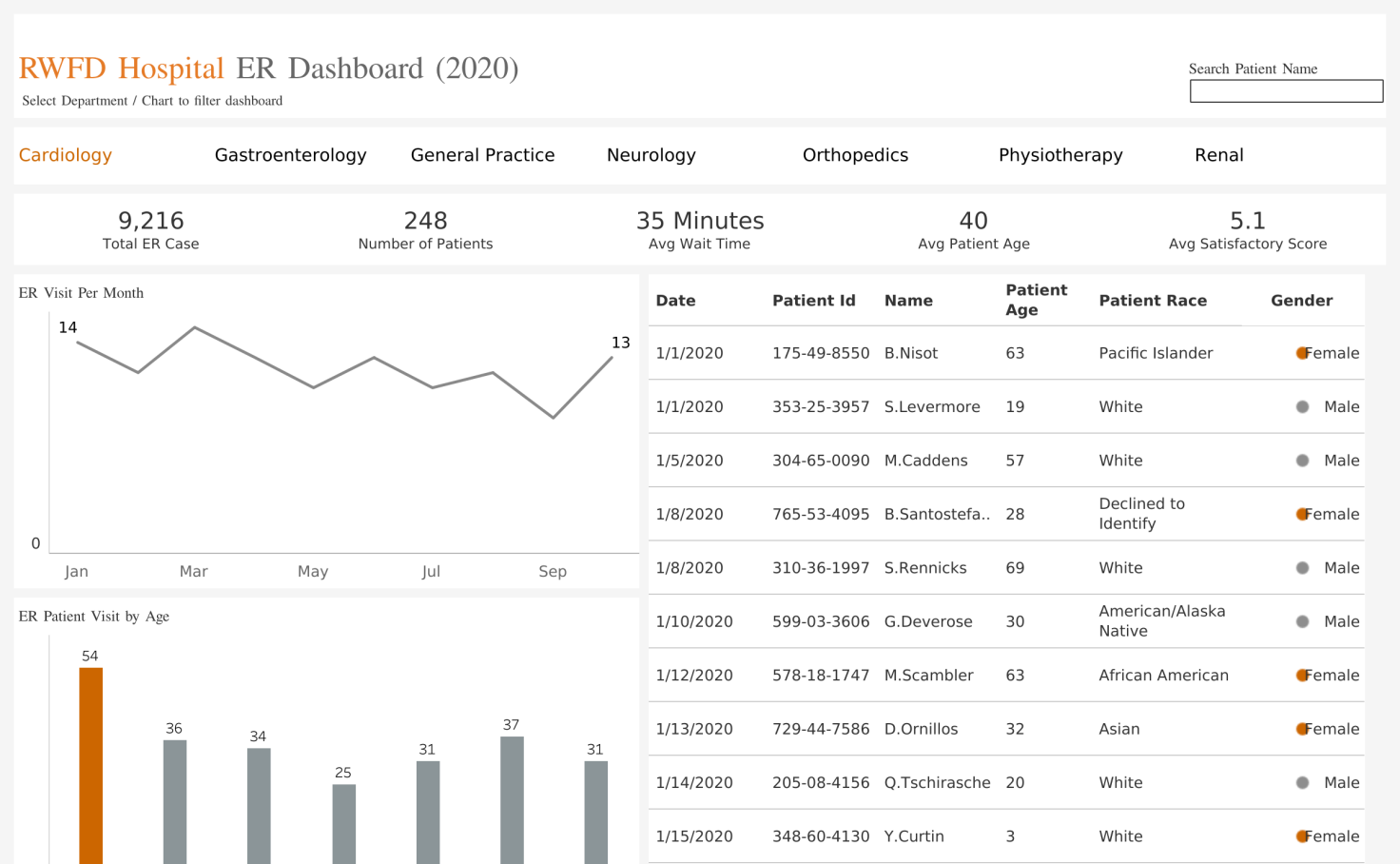Click the 13 endpoint of the monthly line
This screenshot has width=1400, height=864.
pos(612,358)
